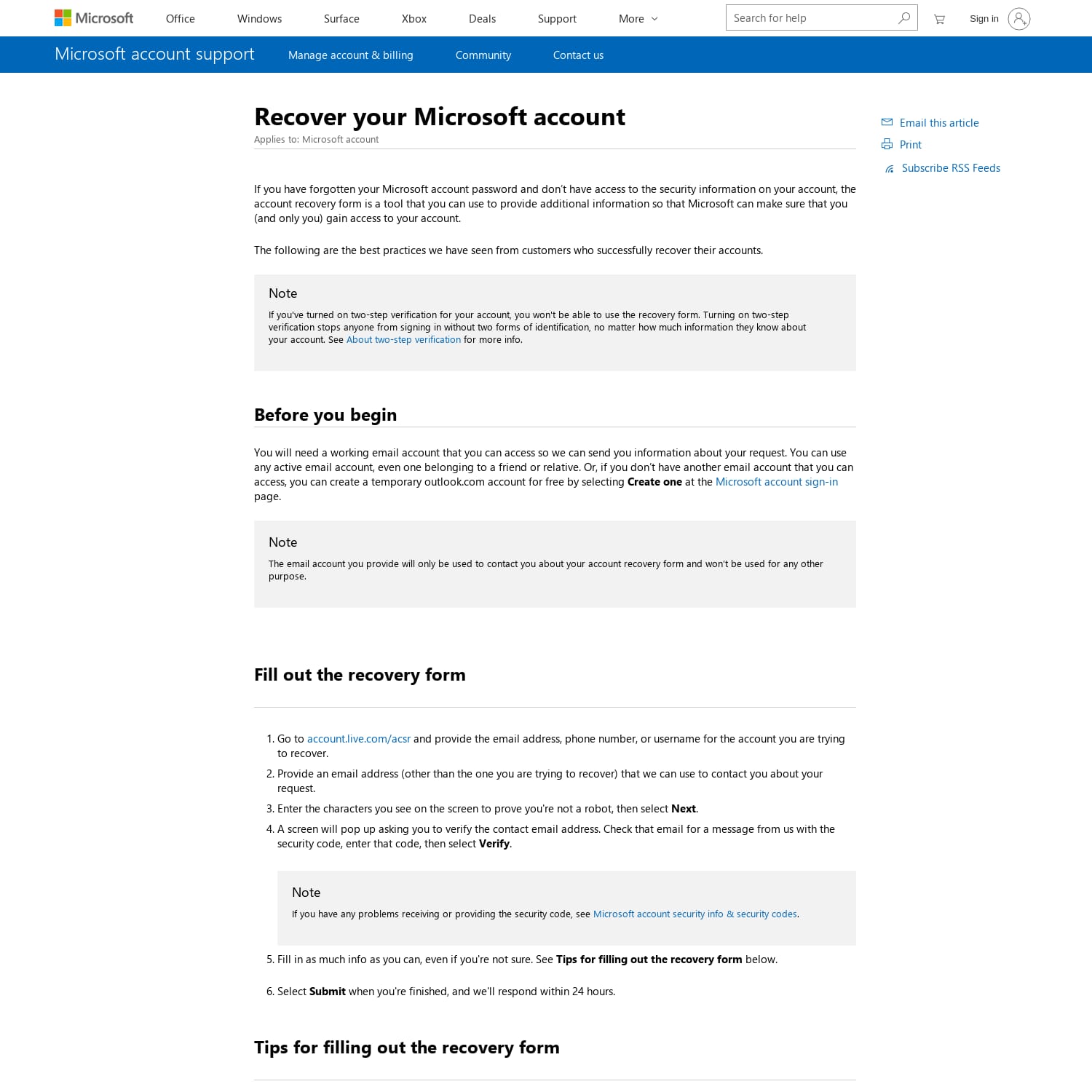The image size is (1092, 1092).
Task: Click Subscribe RSS Feeds link
Action: (x=951, y=168)
